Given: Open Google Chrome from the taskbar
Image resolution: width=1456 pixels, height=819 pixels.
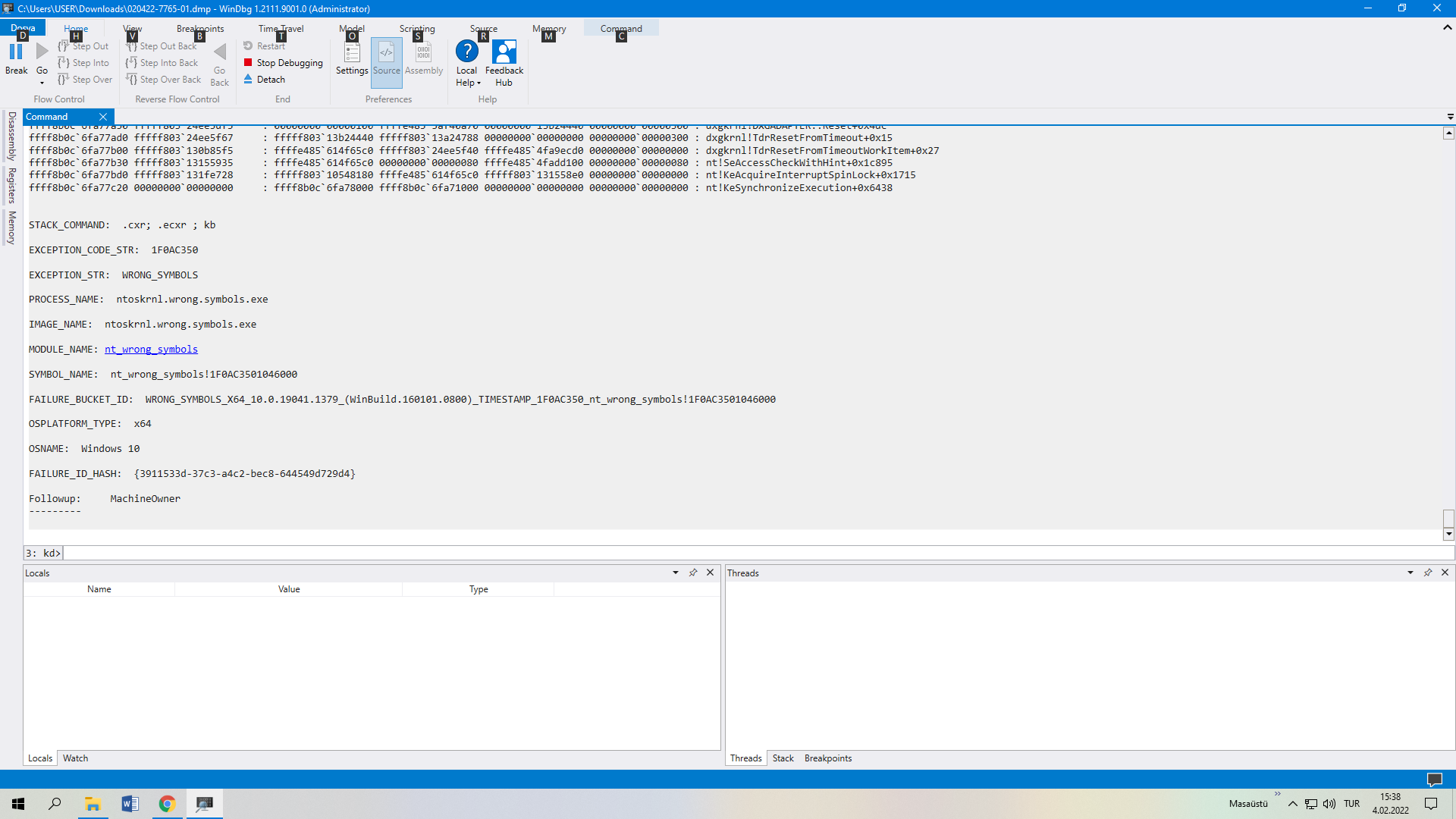Looking at the screenshot, I should pyautogui.click(x=167, y=804).
